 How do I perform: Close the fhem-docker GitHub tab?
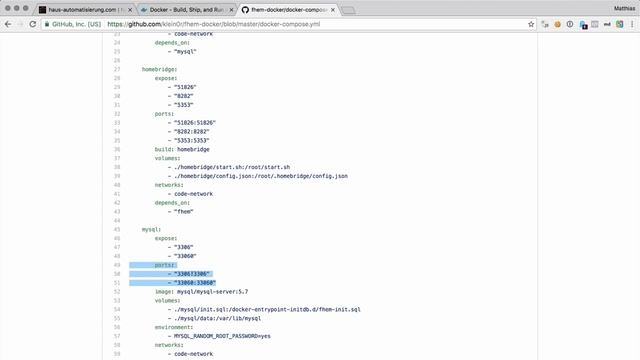point(333,9)
